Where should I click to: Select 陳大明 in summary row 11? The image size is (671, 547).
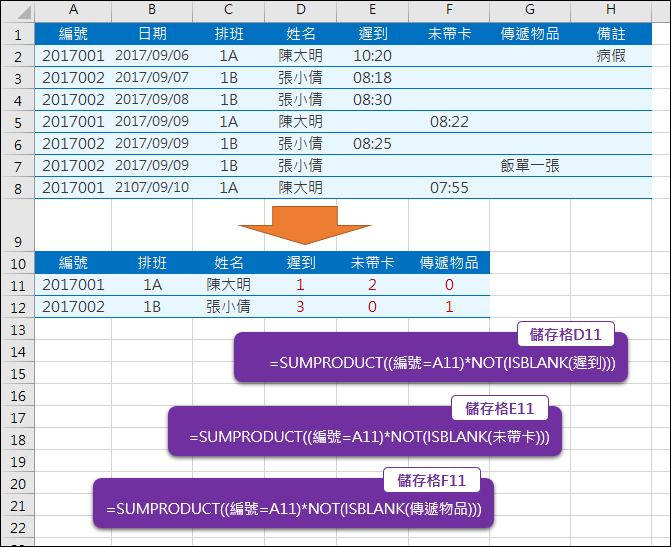[x=229, y=285]
